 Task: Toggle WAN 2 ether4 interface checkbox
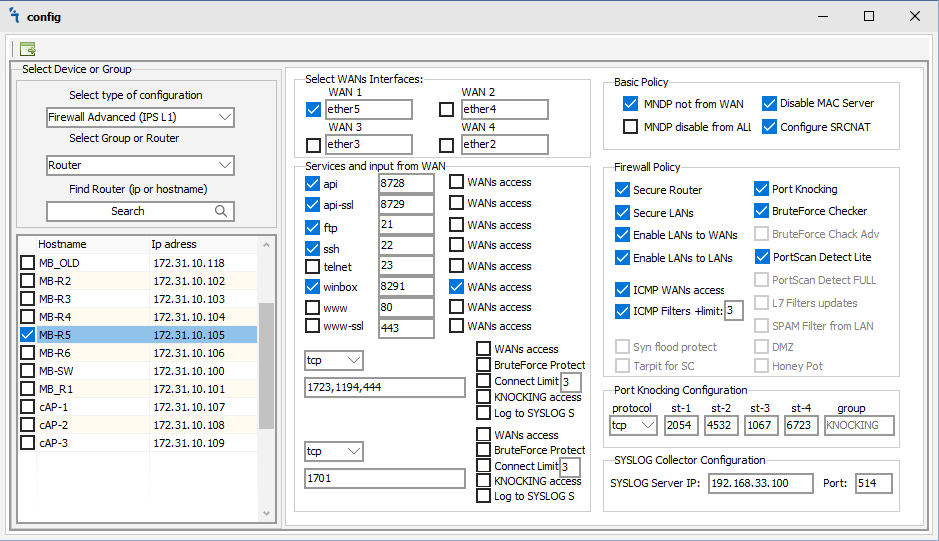(x=447, y=109)
